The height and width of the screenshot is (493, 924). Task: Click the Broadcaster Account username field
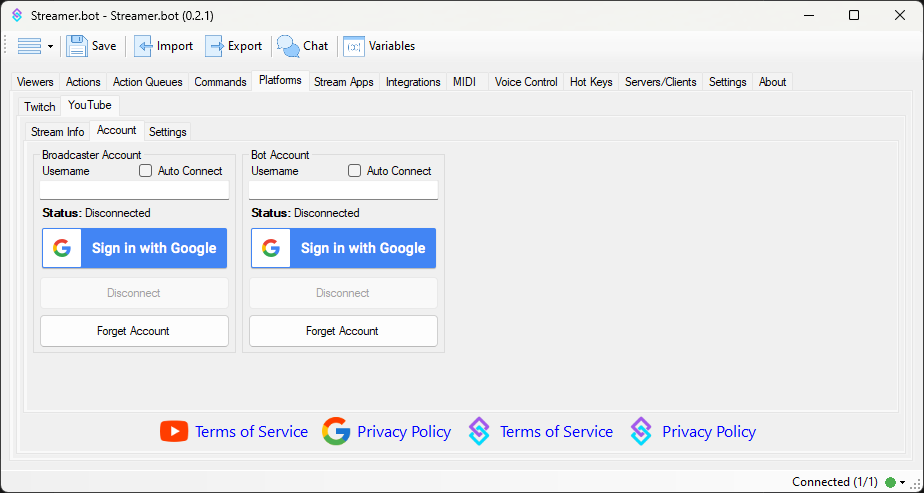134,189
